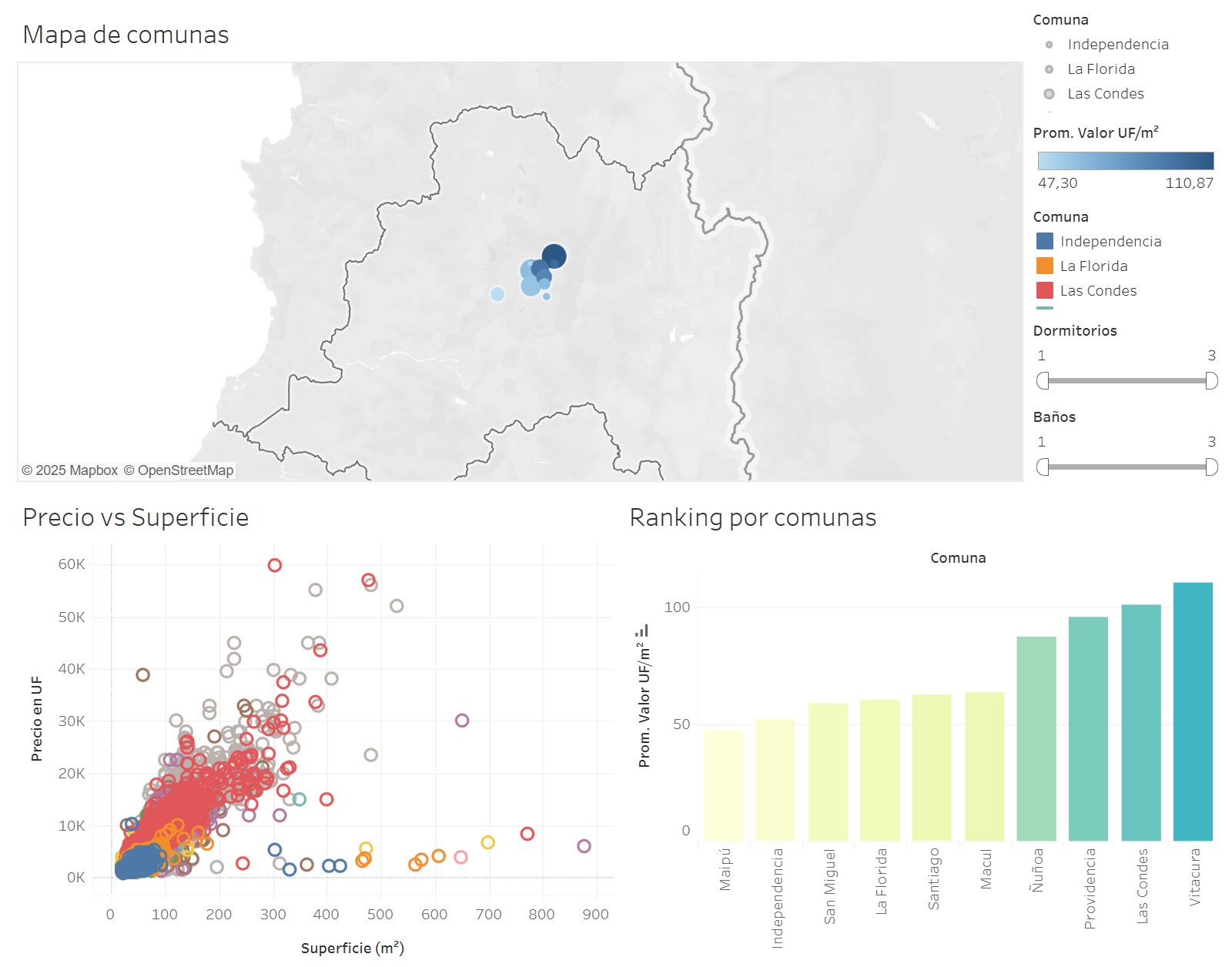Highlight Independencia blue color swatch
The width and height of the screenshot is (1232, 967).
pos(1045,241)
